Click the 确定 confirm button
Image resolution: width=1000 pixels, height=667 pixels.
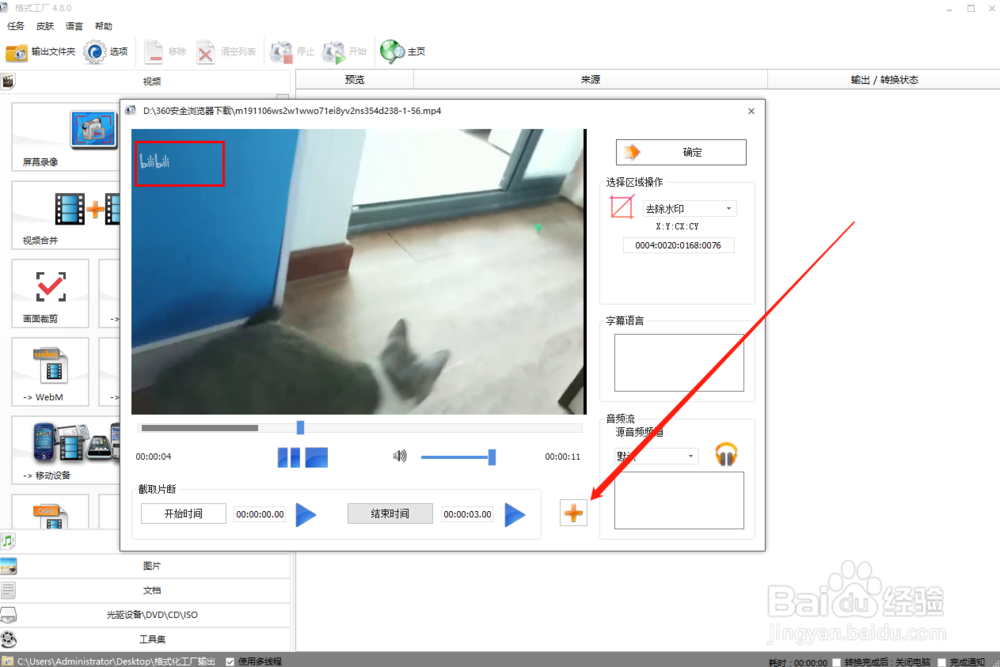tap(681, 152)
